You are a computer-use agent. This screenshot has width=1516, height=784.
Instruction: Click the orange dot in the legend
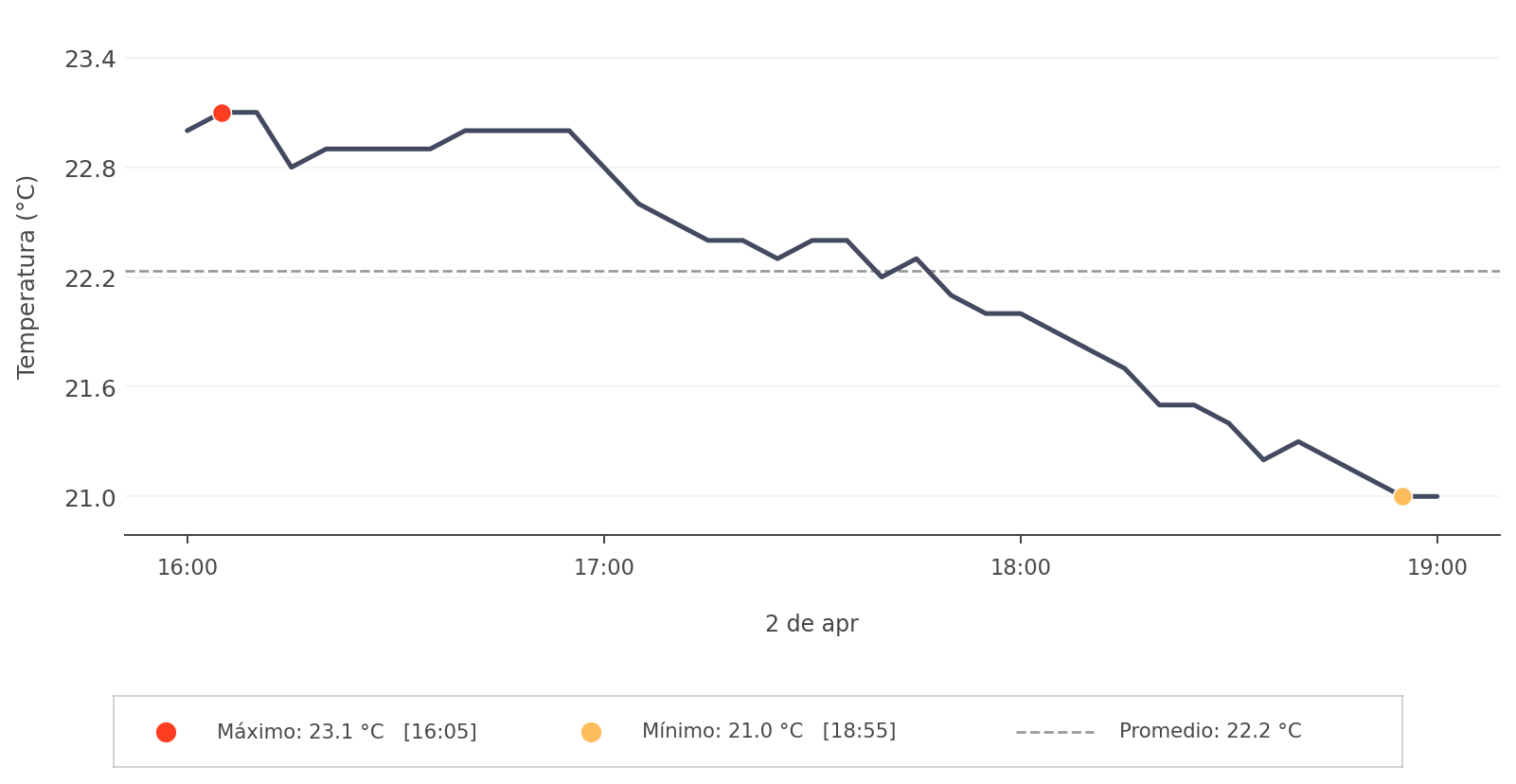(x=591, y=732)
